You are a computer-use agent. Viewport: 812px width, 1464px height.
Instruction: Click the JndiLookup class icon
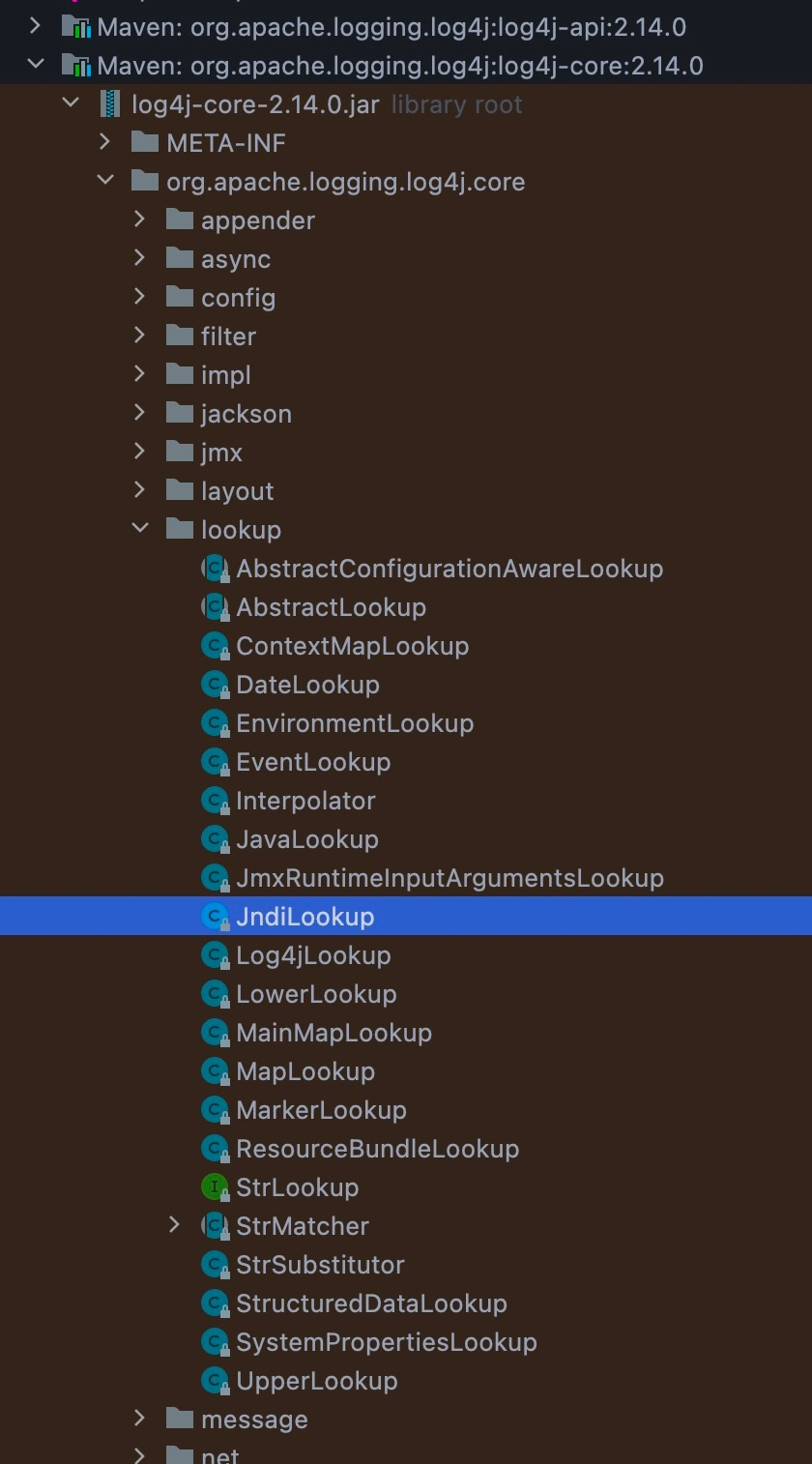click(214, 917)
